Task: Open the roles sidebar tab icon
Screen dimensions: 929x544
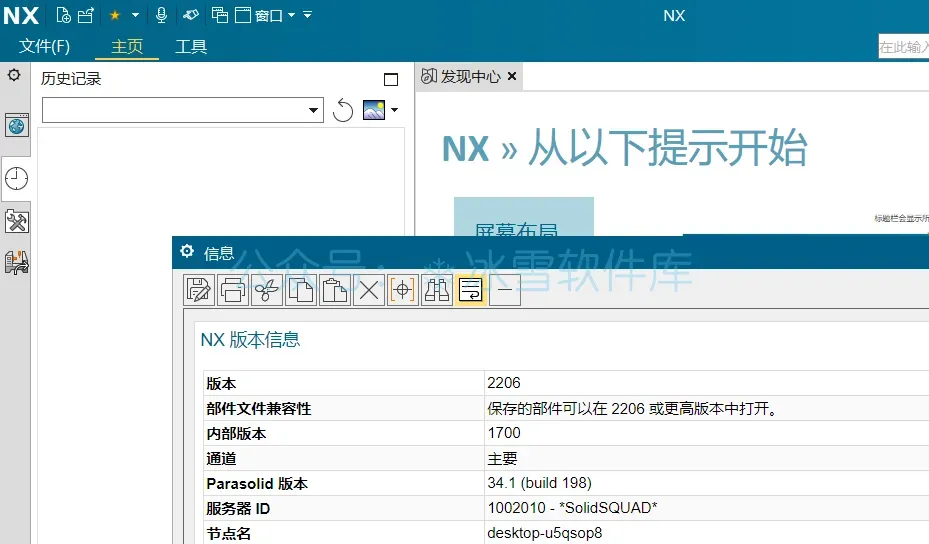Action: point(17,263)
